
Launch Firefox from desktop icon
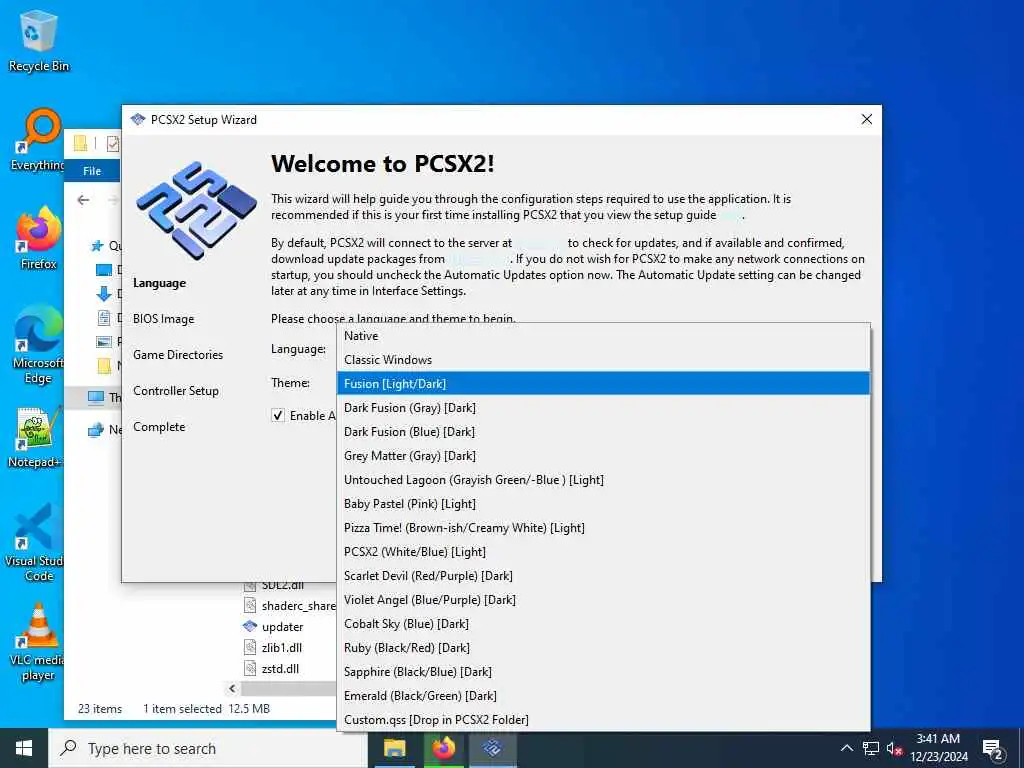click(39, 239)
